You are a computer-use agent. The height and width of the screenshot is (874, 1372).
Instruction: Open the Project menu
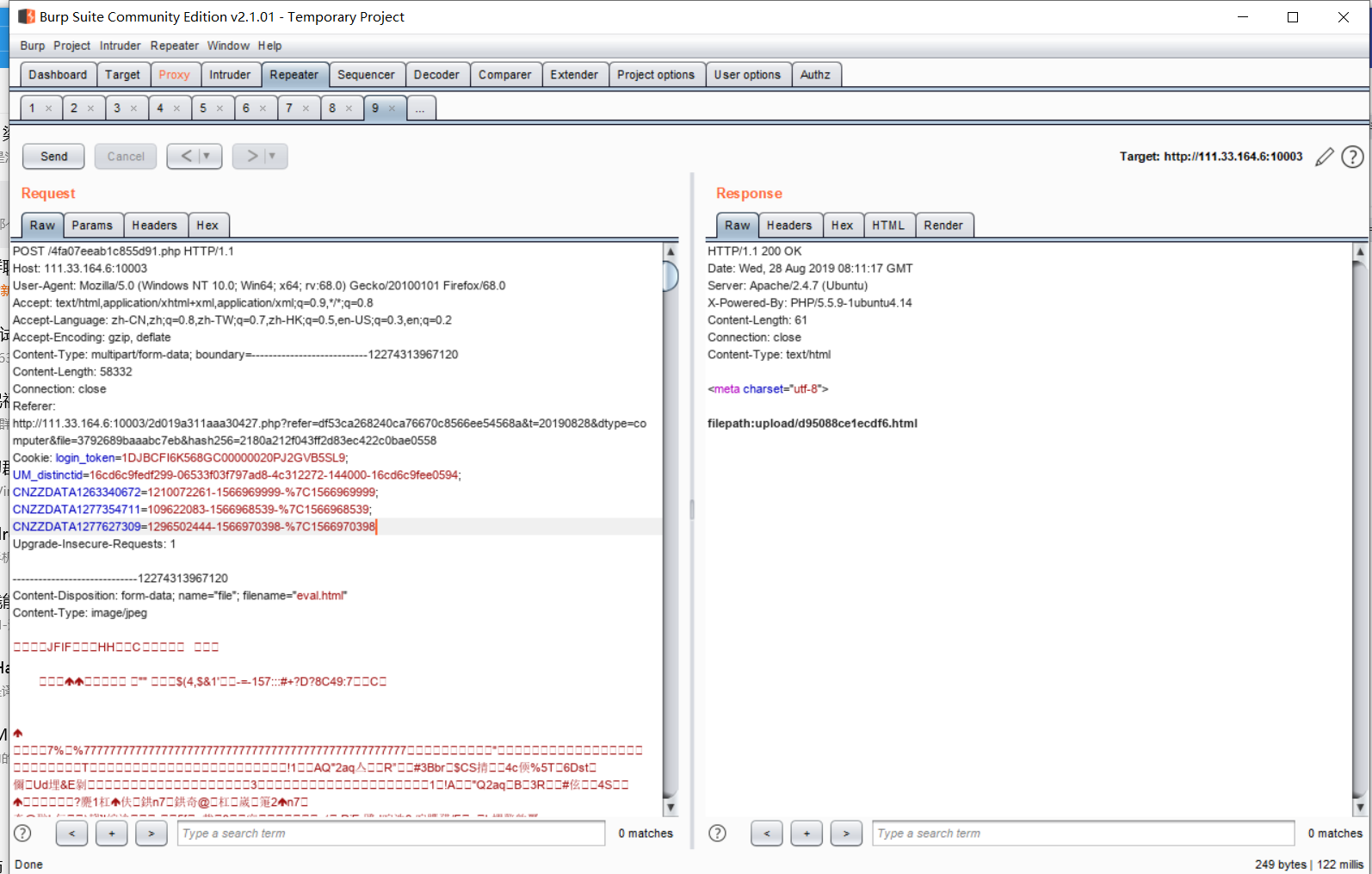[71, 46]
